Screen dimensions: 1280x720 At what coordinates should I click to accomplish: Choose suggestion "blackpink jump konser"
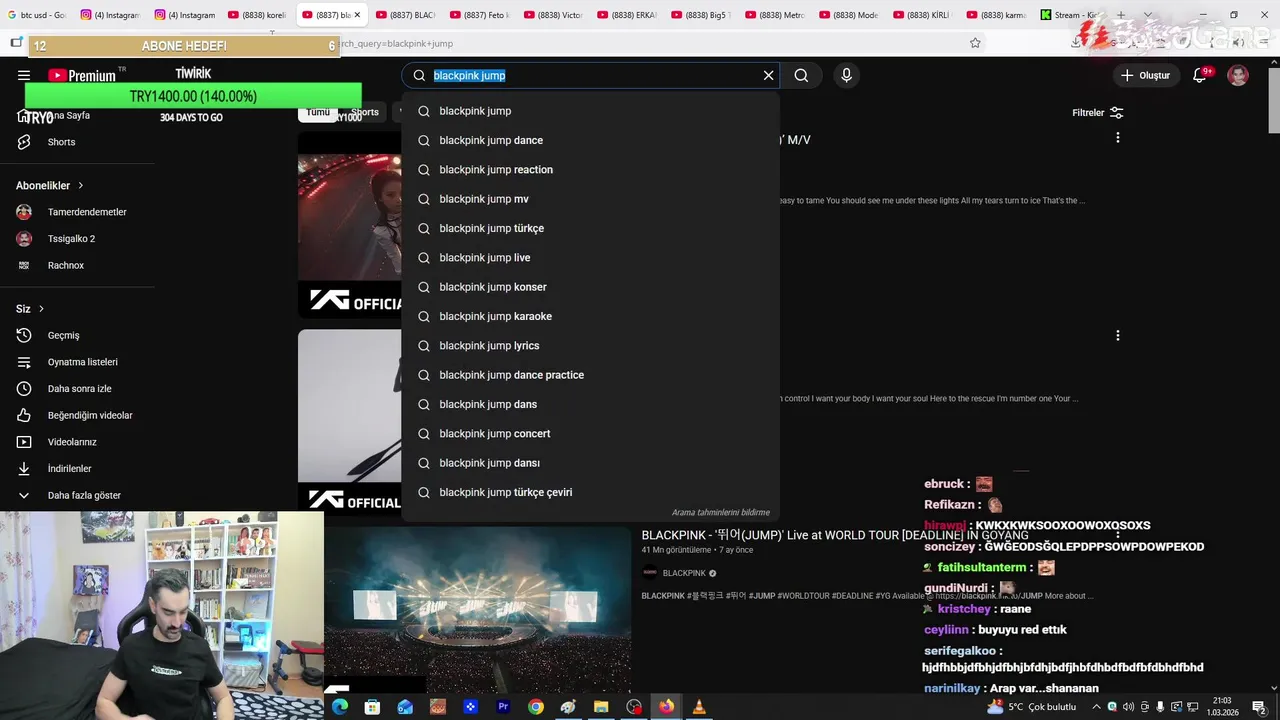(x=591, y=287)
